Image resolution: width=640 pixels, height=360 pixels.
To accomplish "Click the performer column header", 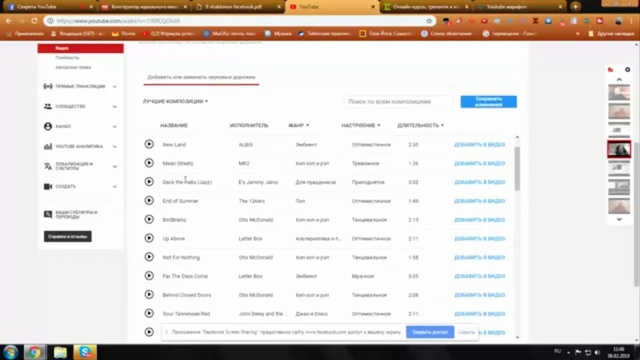I will pos(249,125).
